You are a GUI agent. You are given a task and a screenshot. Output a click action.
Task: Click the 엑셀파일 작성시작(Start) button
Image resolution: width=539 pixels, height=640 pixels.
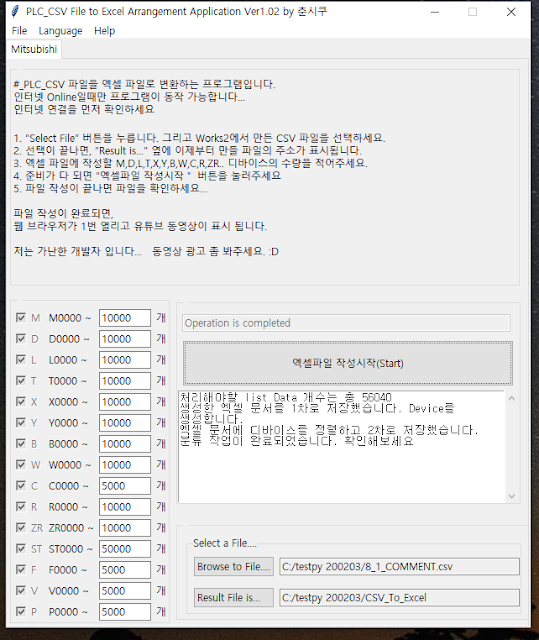pyautogui.click(x=348, y=363)
